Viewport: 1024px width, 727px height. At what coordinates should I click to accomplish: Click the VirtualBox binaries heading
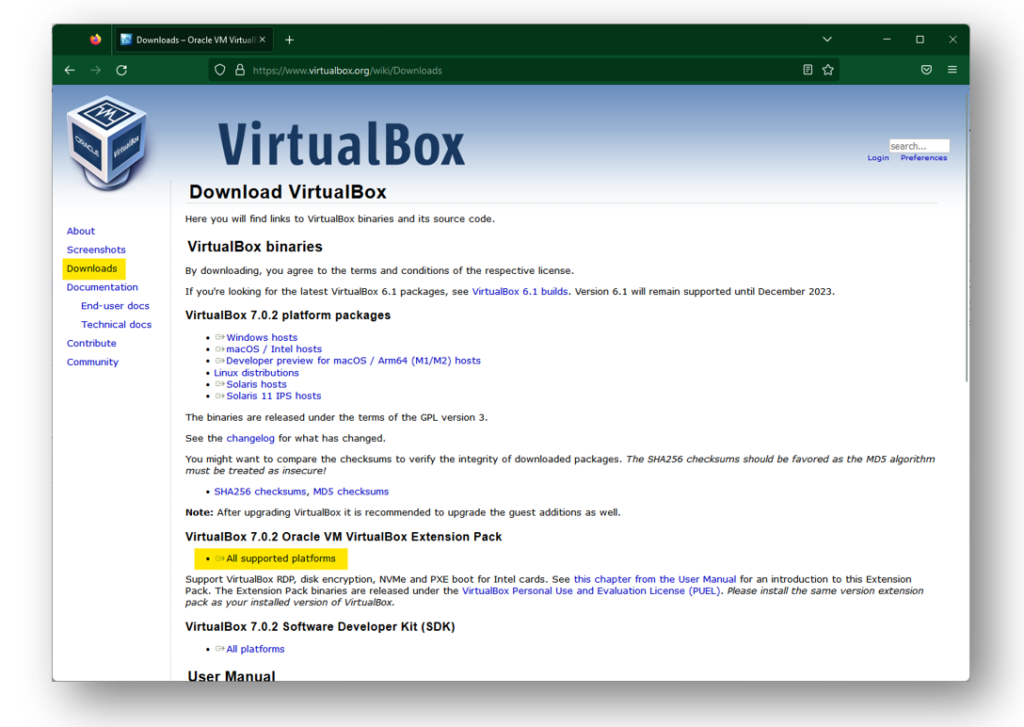255,247
